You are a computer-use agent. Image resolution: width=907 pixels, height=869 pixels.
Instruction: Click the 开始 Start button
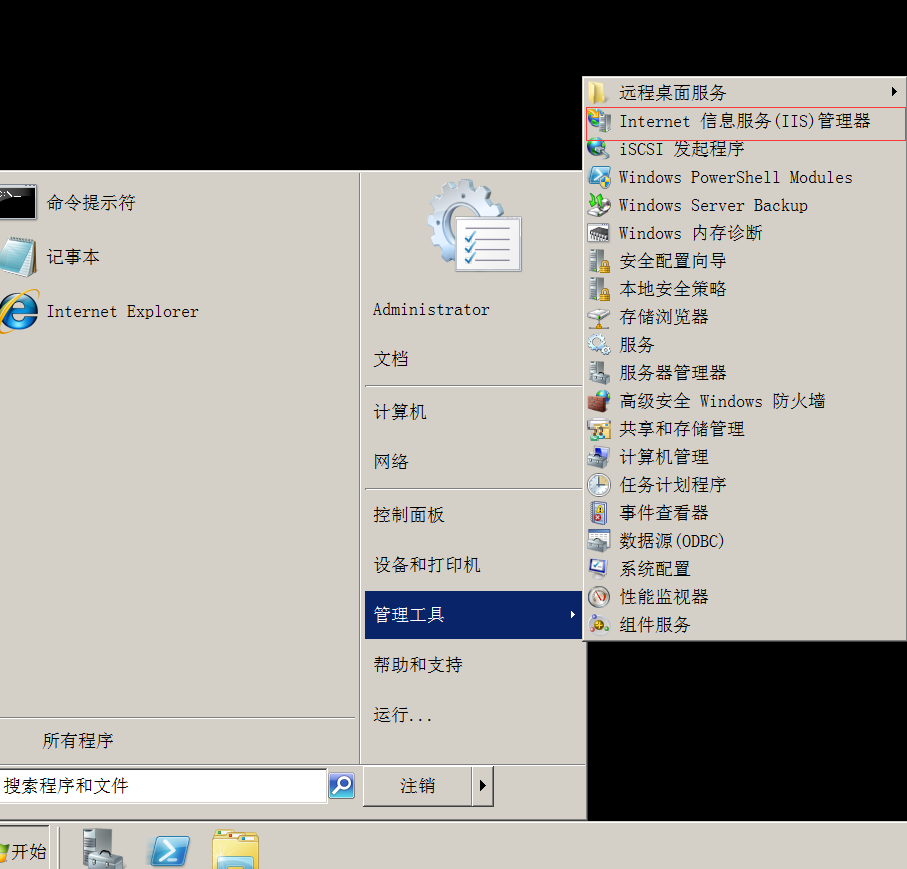[24, 850]
